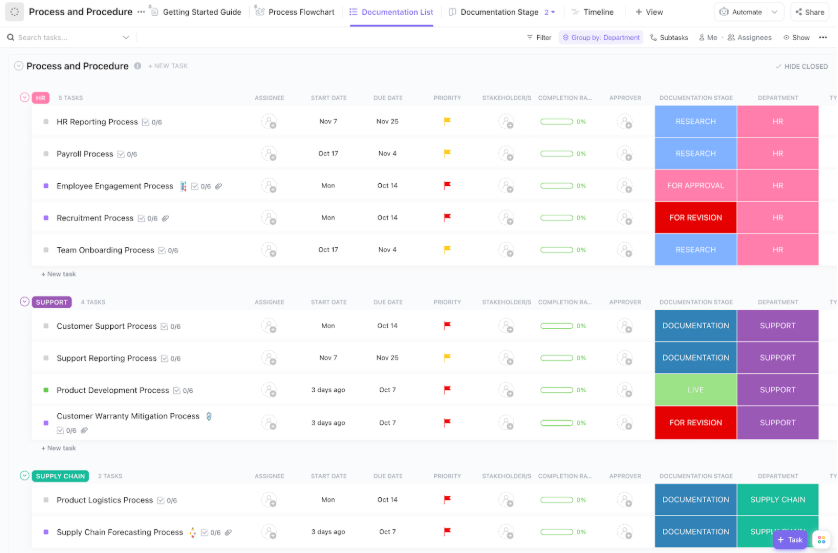
Task: Click the red FOR REVISION stage cell for Recruitment Process
Action: coord(696,218)
